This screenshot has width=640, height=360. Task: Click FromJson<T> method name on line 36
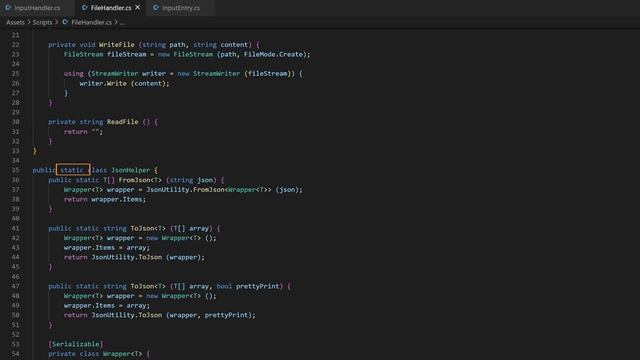click(140, 180)
